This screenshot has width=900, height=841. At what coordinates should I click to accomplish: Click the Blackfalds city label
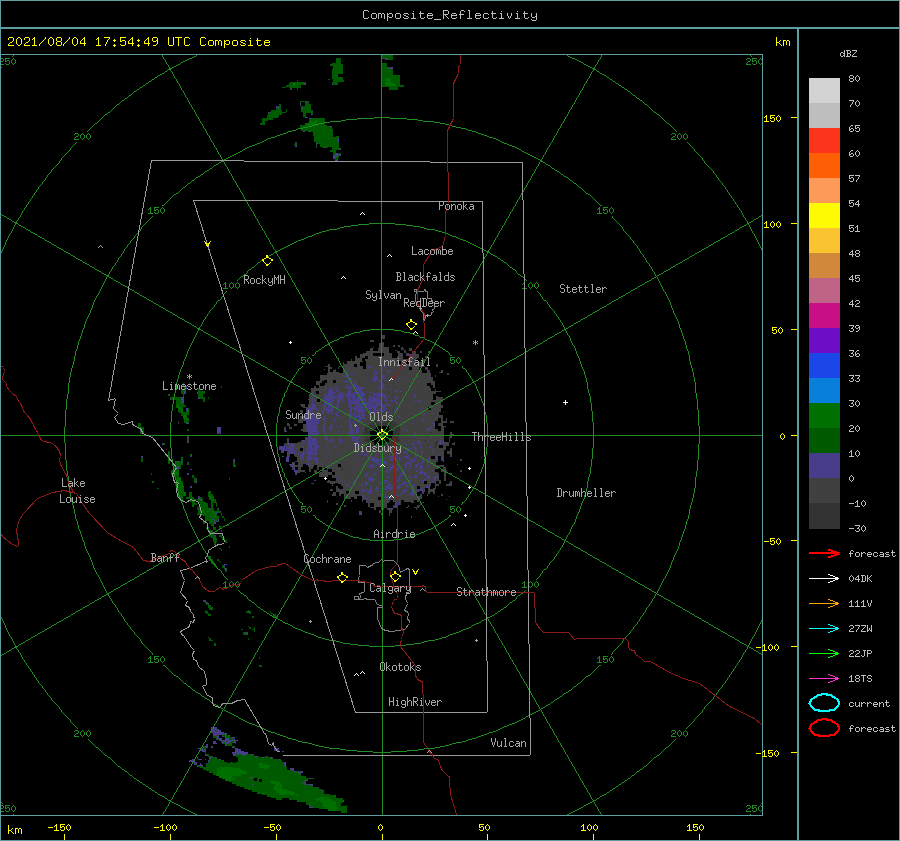click(x=425, y=277)
